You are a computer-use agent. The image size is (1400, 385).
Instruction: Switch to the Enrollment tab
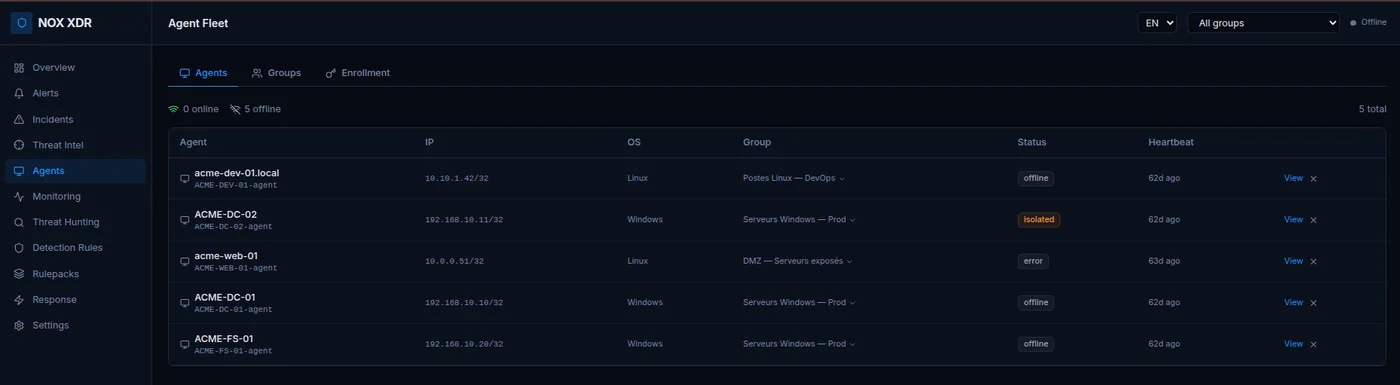click(358, 73)
